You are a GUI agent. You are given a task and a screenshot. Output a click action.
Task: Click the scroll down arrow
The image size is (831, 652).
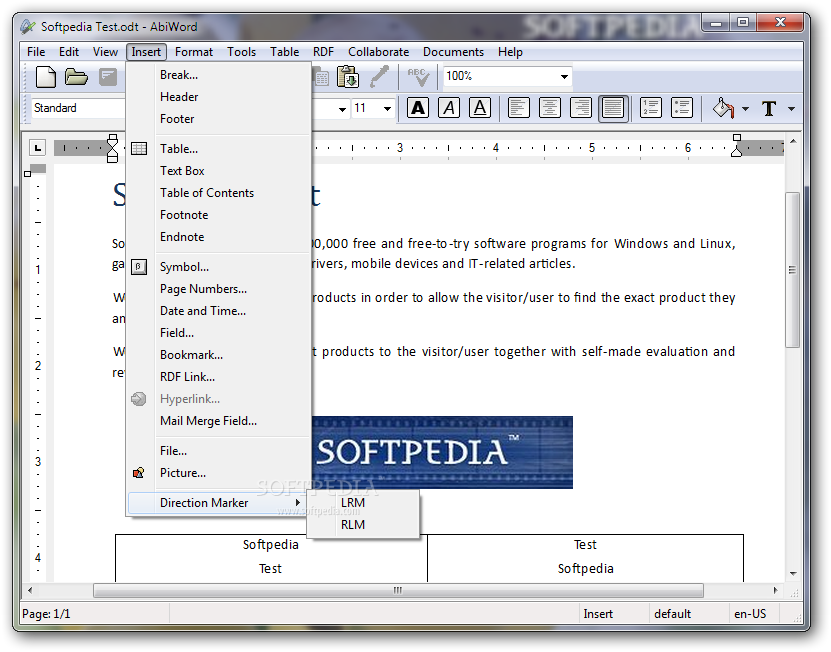click(793, 574)
